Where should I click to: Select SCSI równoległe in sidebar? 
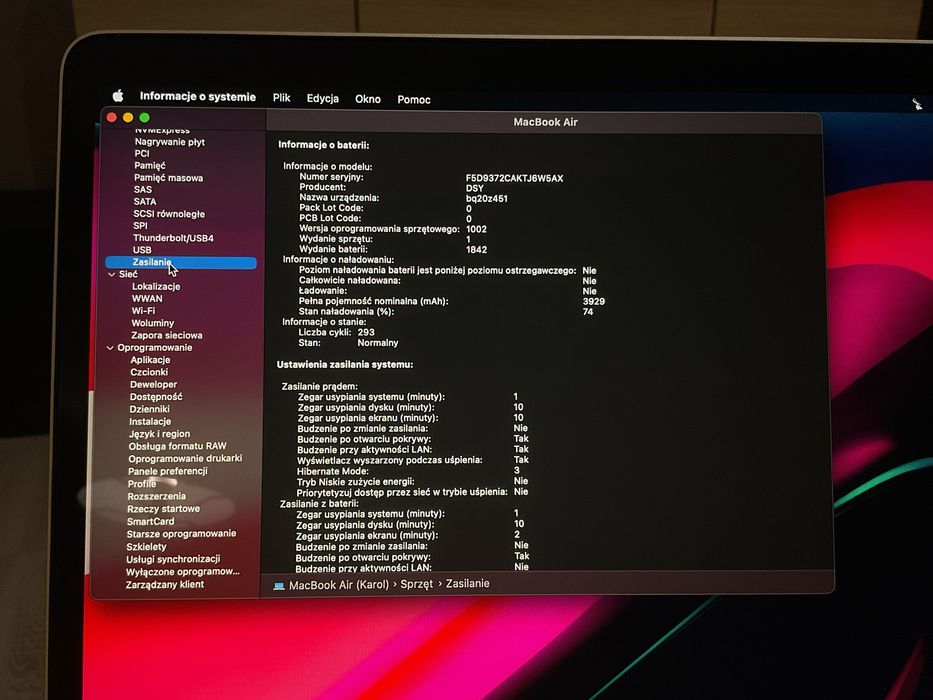pyautogui.click(x=169, y=214)
